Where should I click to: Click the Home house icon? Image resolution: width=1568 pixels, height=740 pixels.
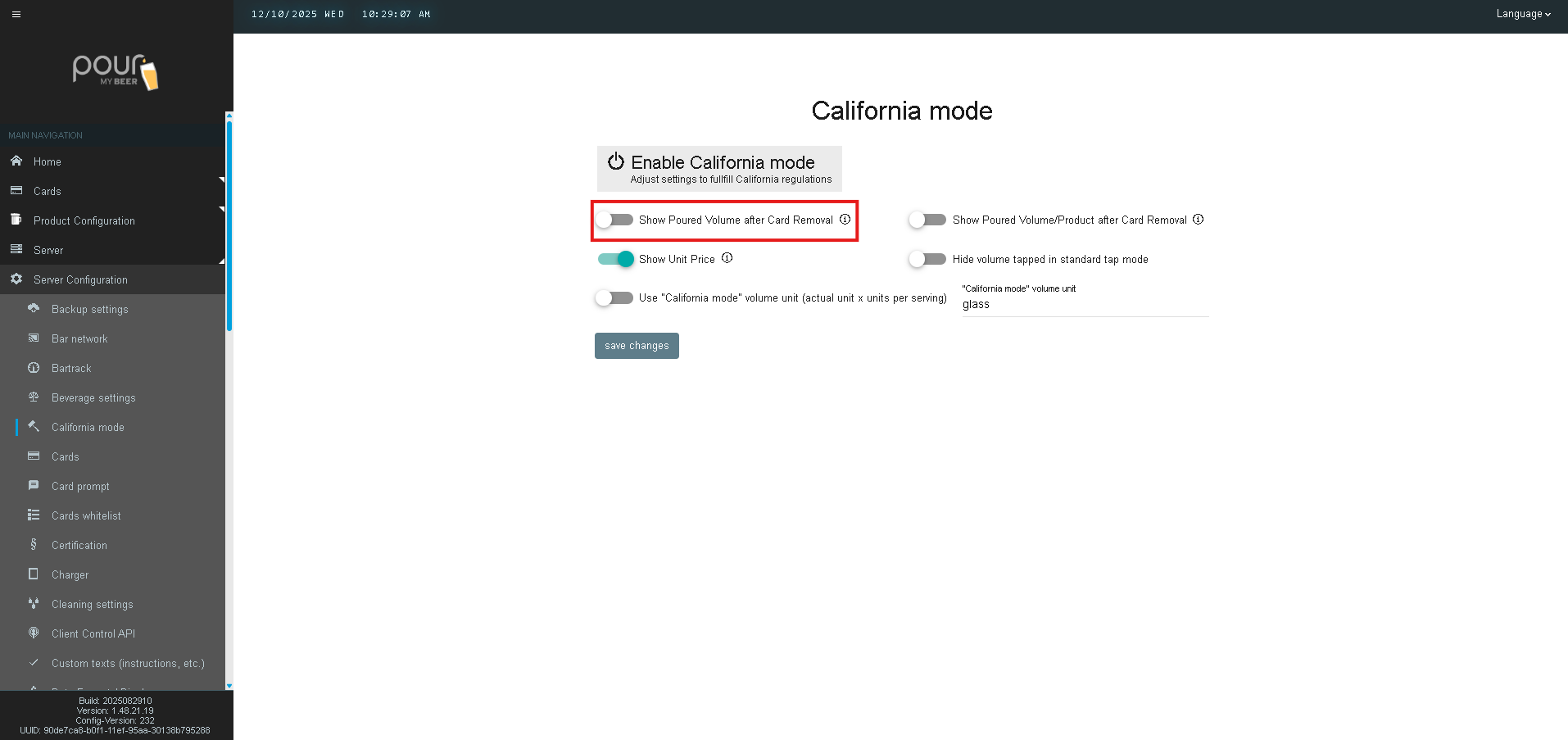click(x=16, y=161)
